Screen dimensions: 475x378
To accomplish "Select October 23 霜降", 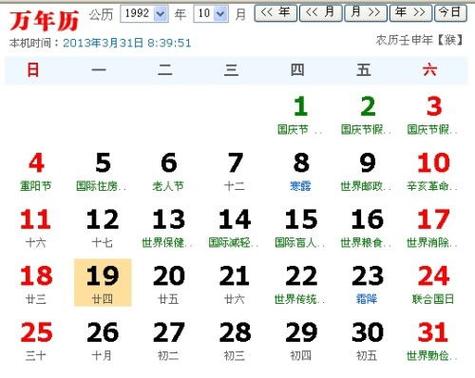I will 366,284.
